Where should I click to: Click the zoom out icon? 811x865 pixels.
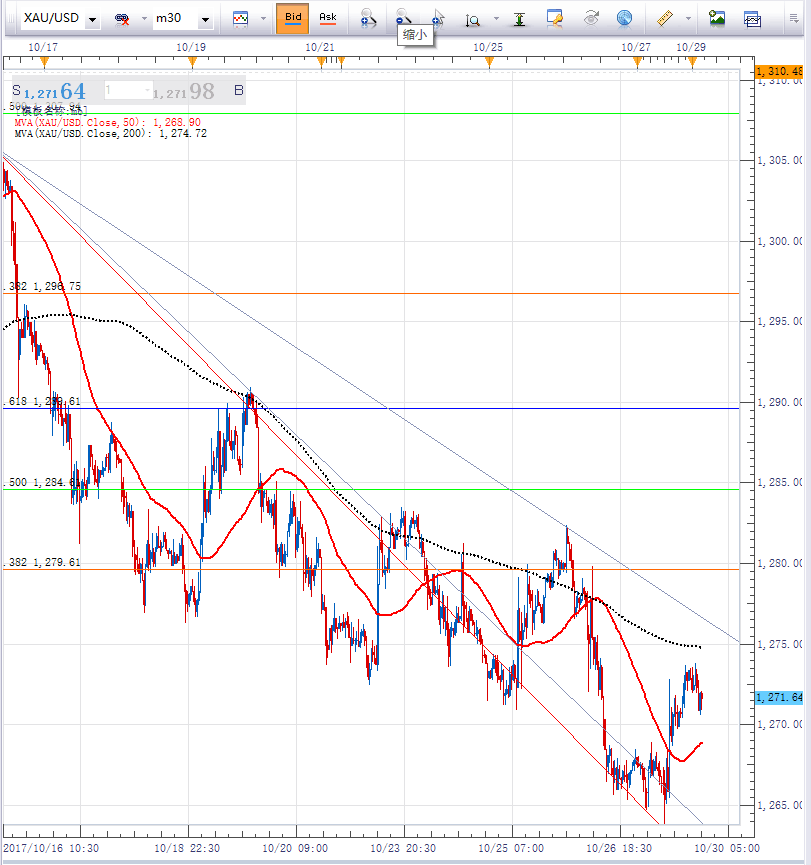coord(403,18)
